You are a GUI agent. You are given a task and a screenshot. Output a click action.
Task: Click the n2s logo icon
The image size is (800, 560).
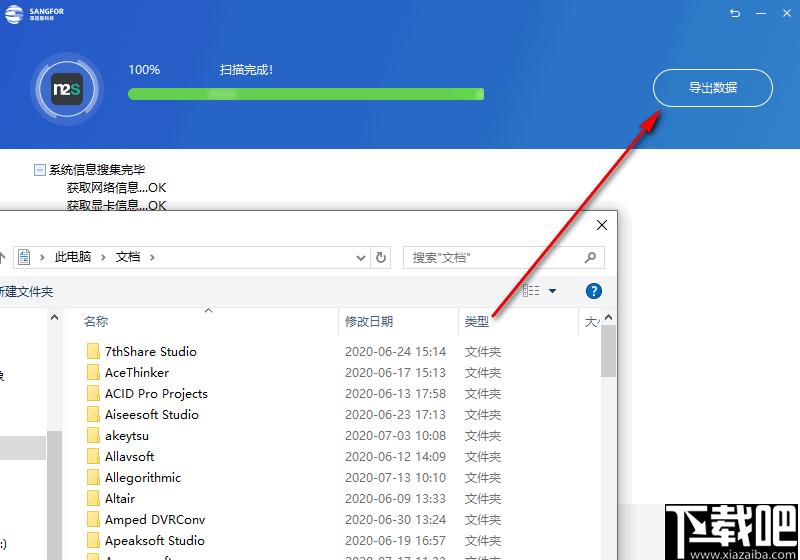[x=67, y=89]
